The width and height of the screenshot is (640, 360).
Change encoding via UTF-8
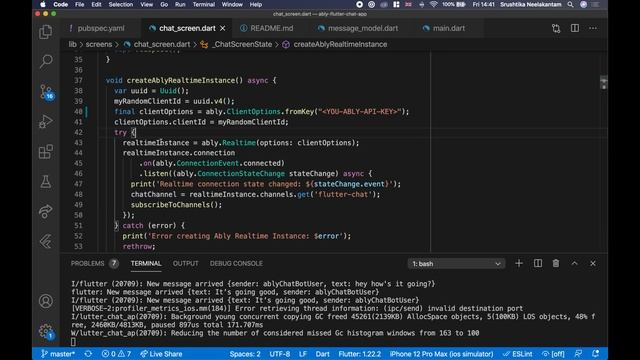click(280, 354)
